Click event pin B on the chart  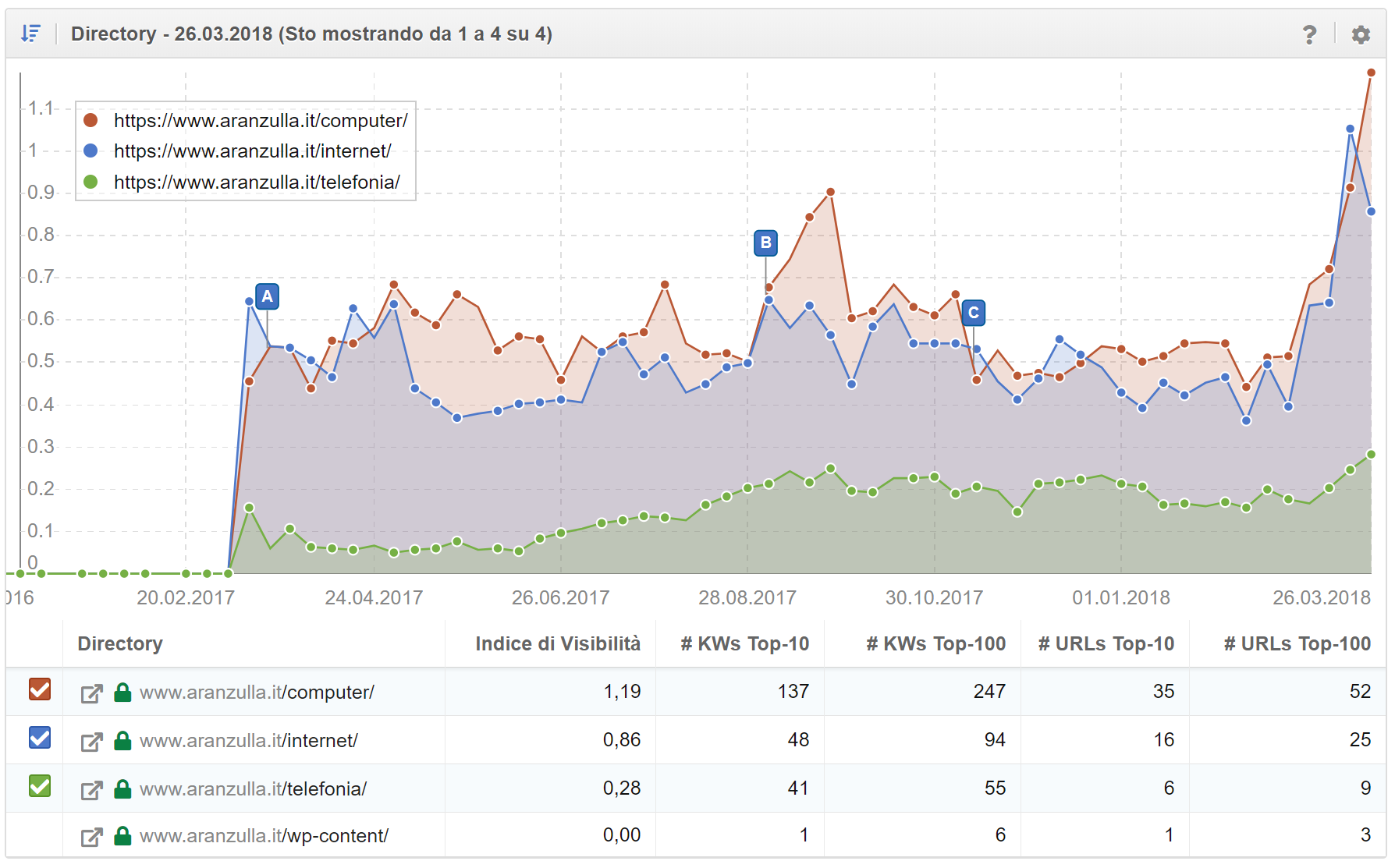(x=766, y=243)
